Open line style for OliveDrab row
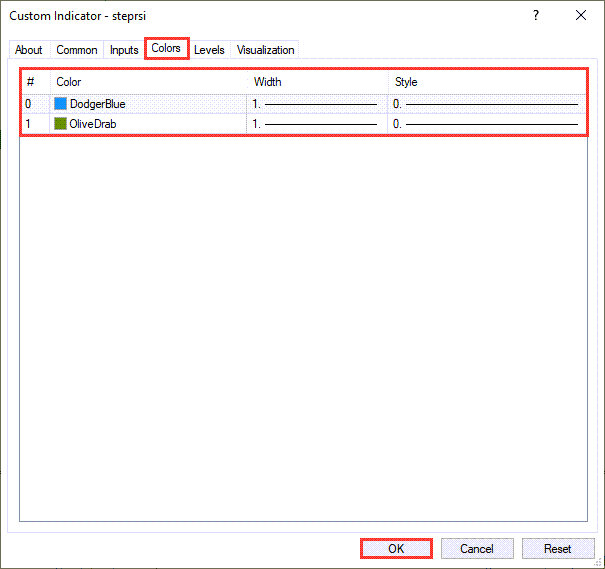The image size is (605, 569). click(487, 124)
